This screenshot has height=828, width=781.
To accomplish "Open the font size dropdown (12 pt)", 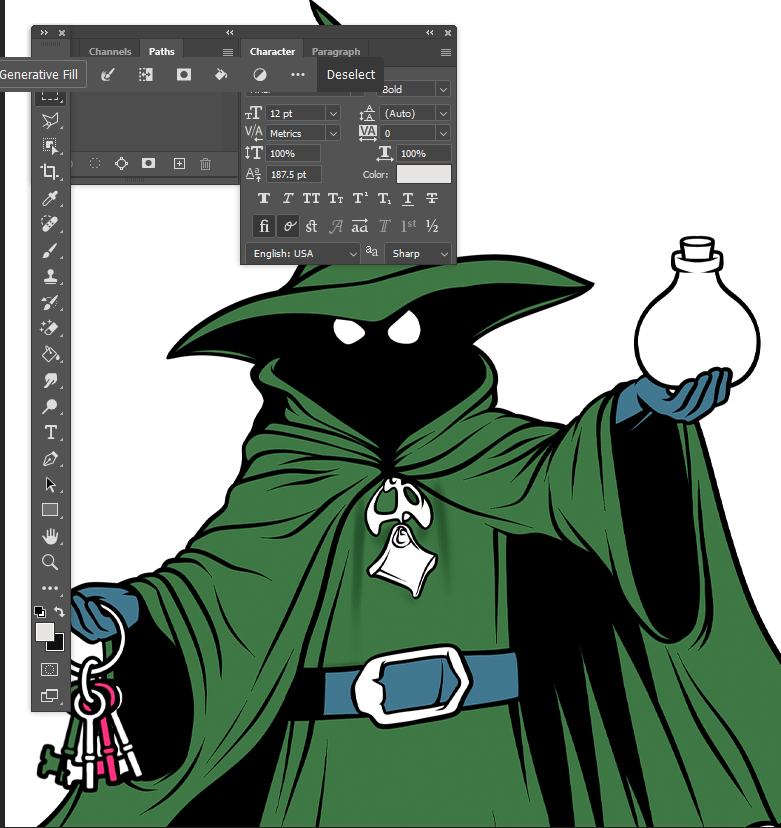I will click(x=333, y=114).
